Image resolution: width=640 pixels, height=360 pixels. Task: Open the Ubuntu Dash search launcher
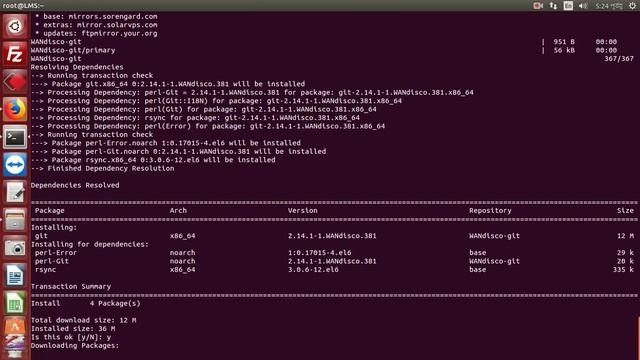pos(15,27)
